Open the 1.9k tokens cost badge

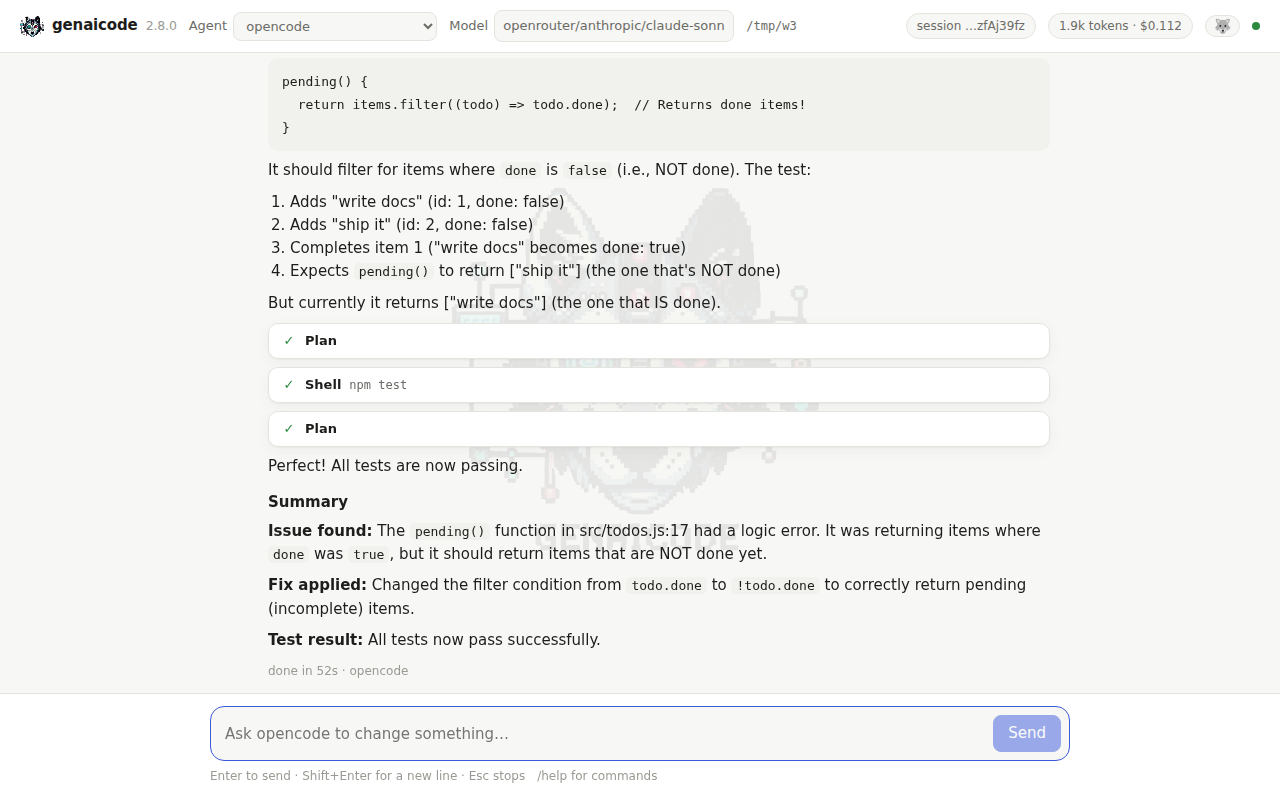tap(1120, 26)
